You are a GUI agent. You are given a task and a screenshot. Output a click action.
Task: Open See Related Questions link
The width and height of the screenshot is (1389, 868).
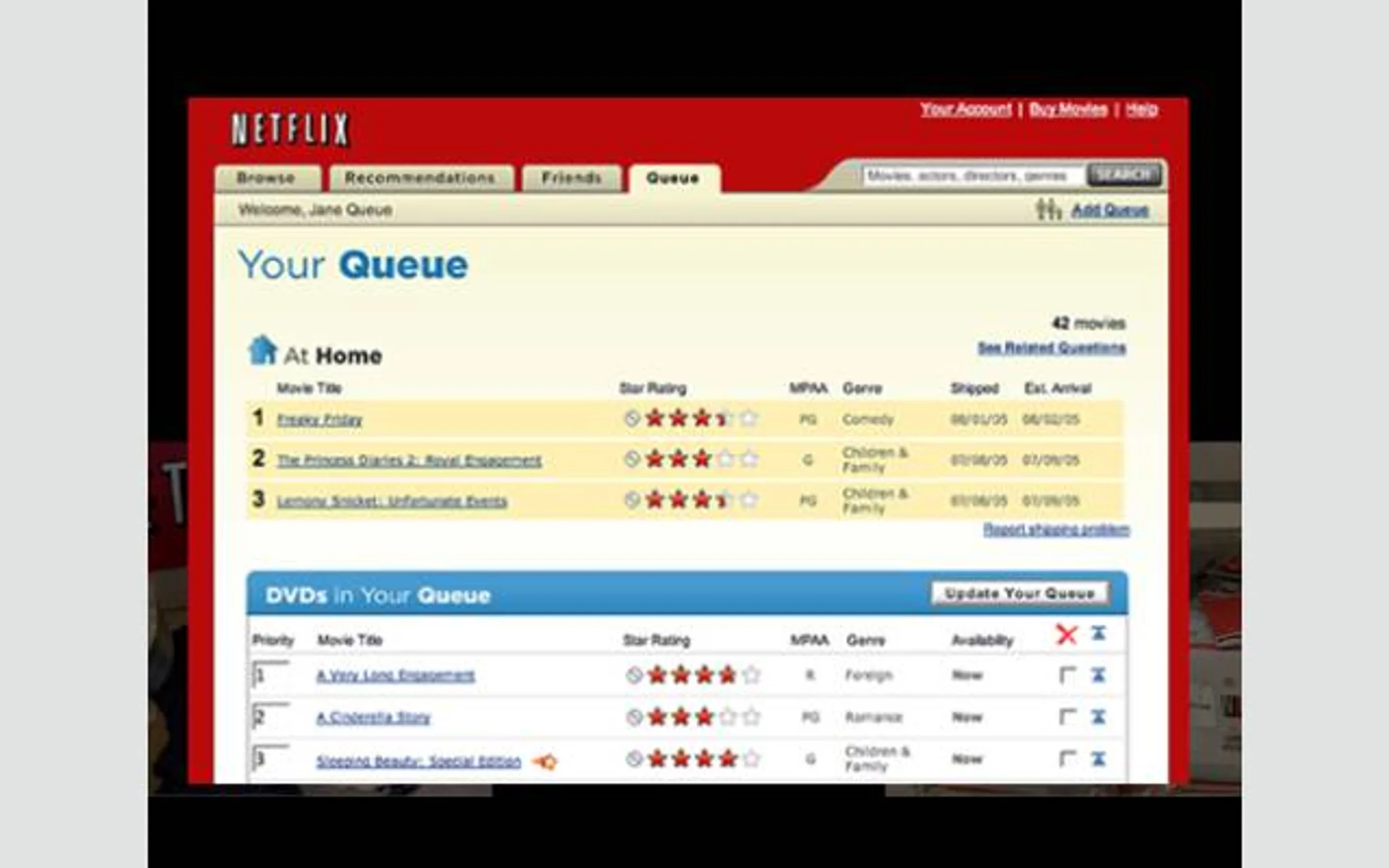pyautogui.click(x=1051, y=348)
